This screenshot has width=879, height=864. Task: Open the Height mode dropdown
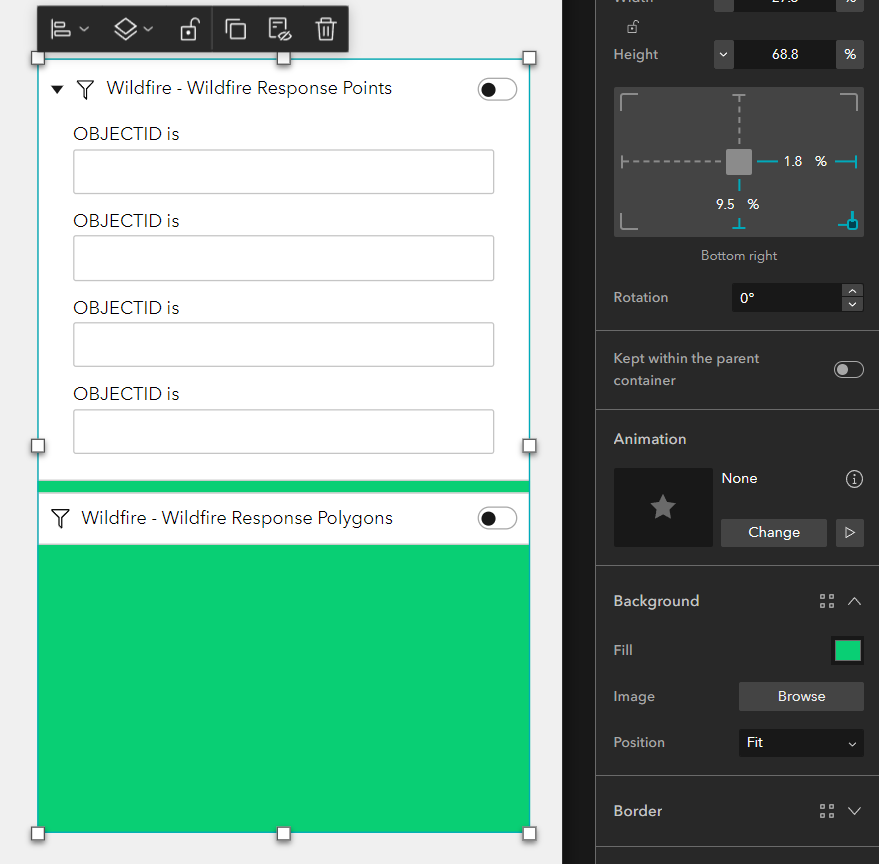pyautogui.click(x=723, y=54)
